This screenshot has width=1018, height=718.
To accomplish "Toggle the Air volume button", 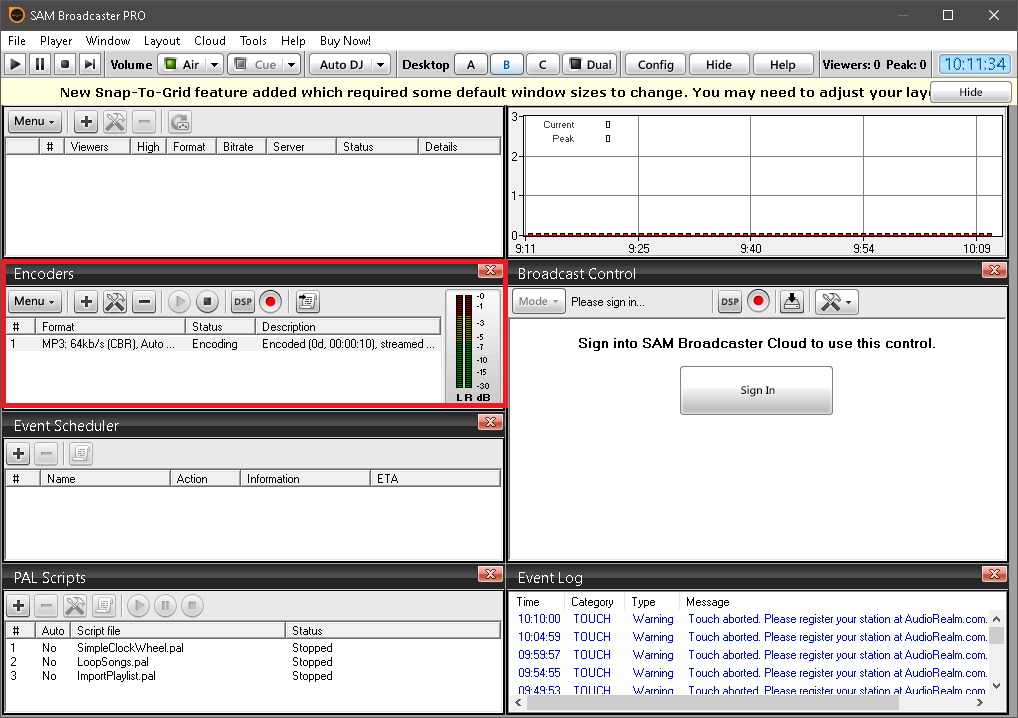I will (182, 64).
